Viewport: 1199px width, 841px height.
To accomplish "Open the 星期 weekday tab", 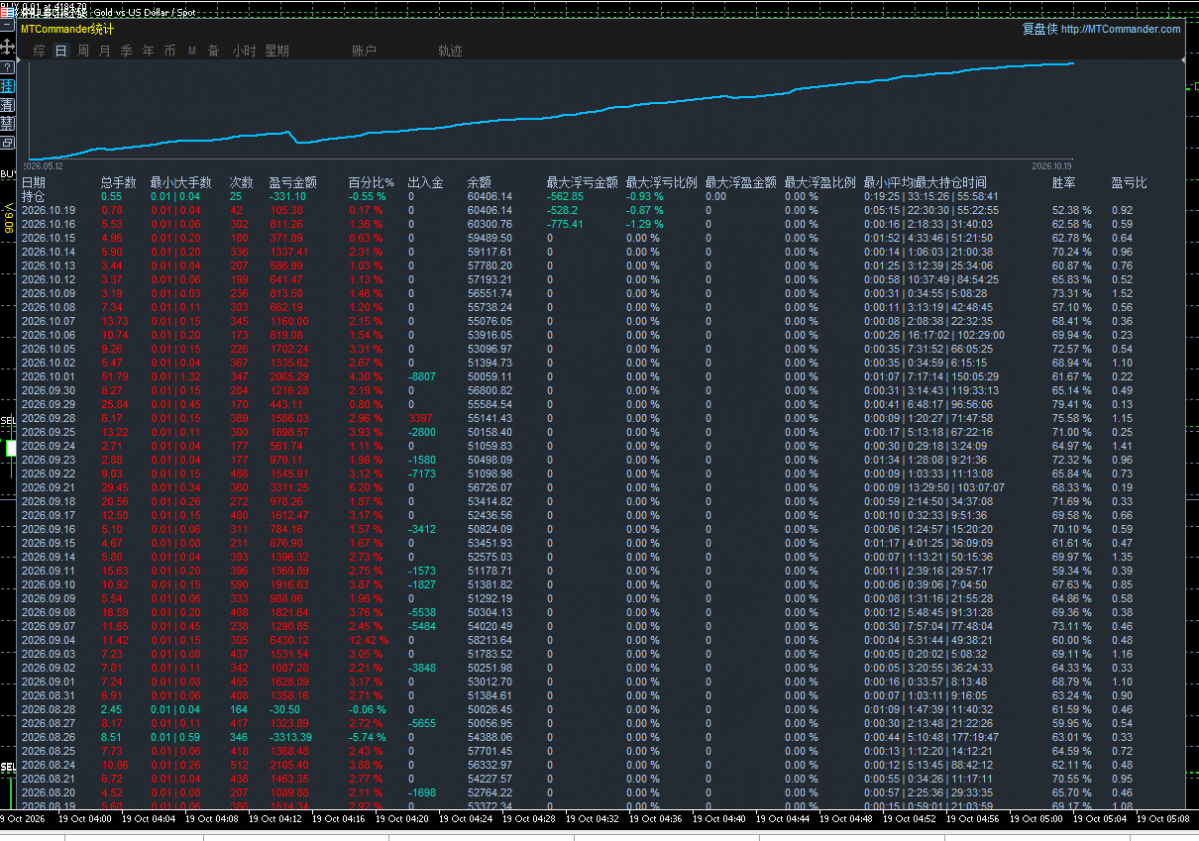I will click(277, 50).
